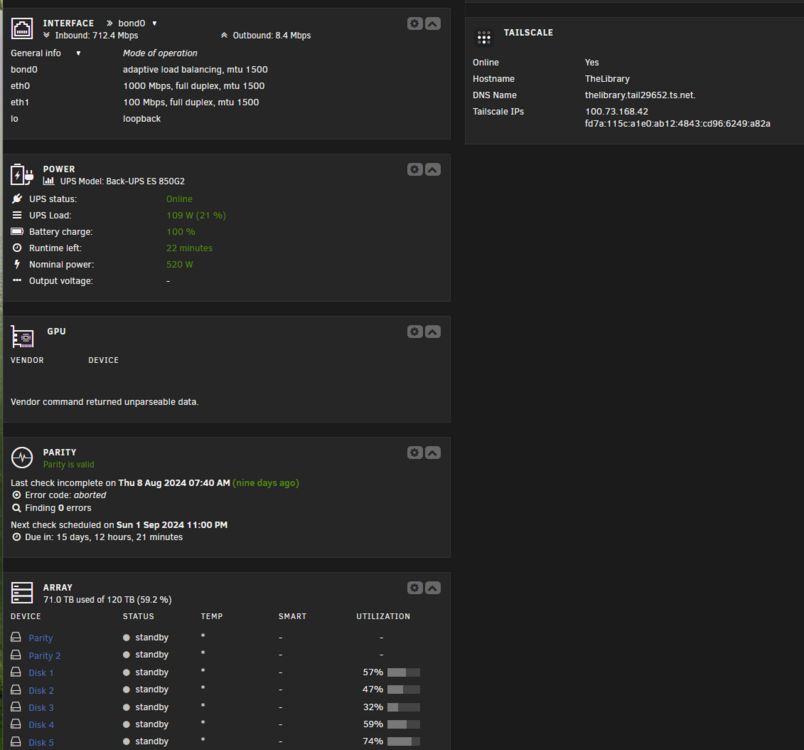Open the General info dropdown
Image resolution: width=804 pixels, height=750 pixels.
(46, 53)
